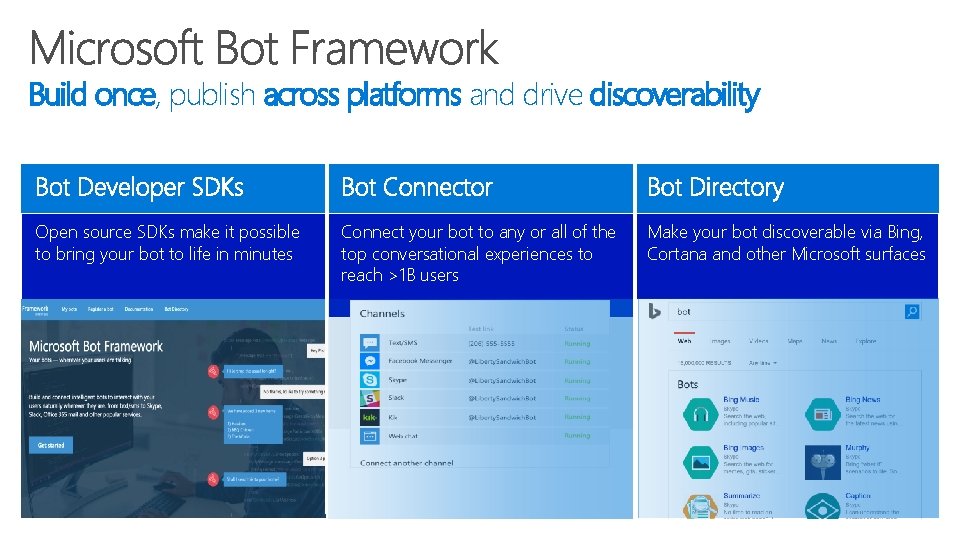Open the Bing Images bot link
The image size is (960, 540).
click(743, 448)
